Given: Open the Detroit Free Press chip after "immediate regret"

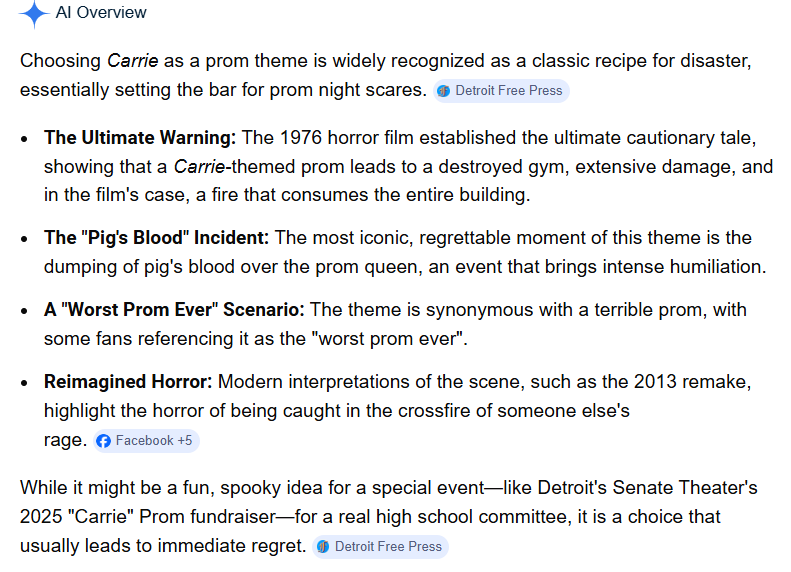Looking at the screenshot, I should point(380,546).
